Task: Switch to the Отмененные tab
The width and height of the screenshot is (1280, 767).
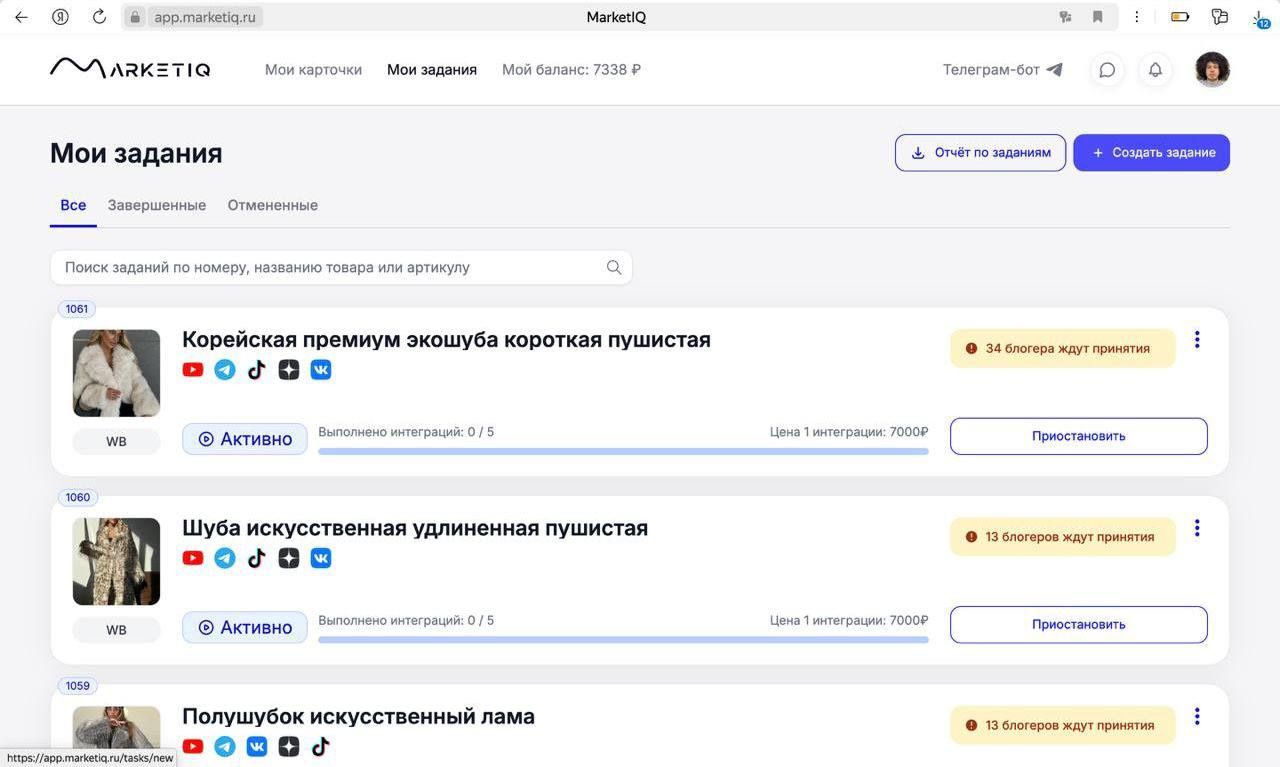Action: (273, 205)
